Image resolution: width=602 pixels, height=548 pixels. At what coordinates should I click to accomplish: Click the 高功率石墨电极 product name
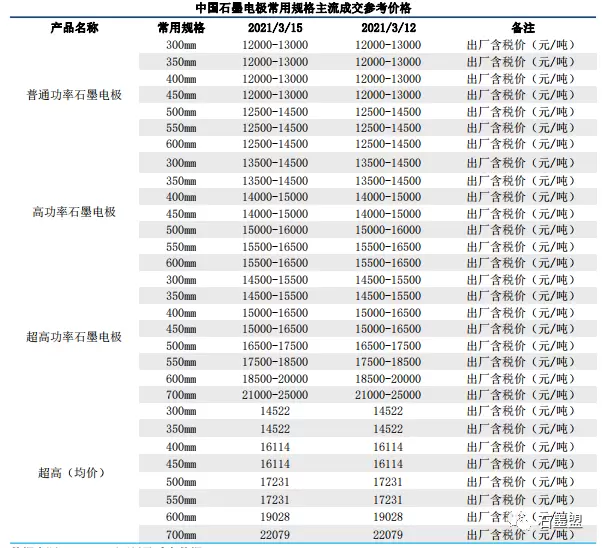[74, 212]
